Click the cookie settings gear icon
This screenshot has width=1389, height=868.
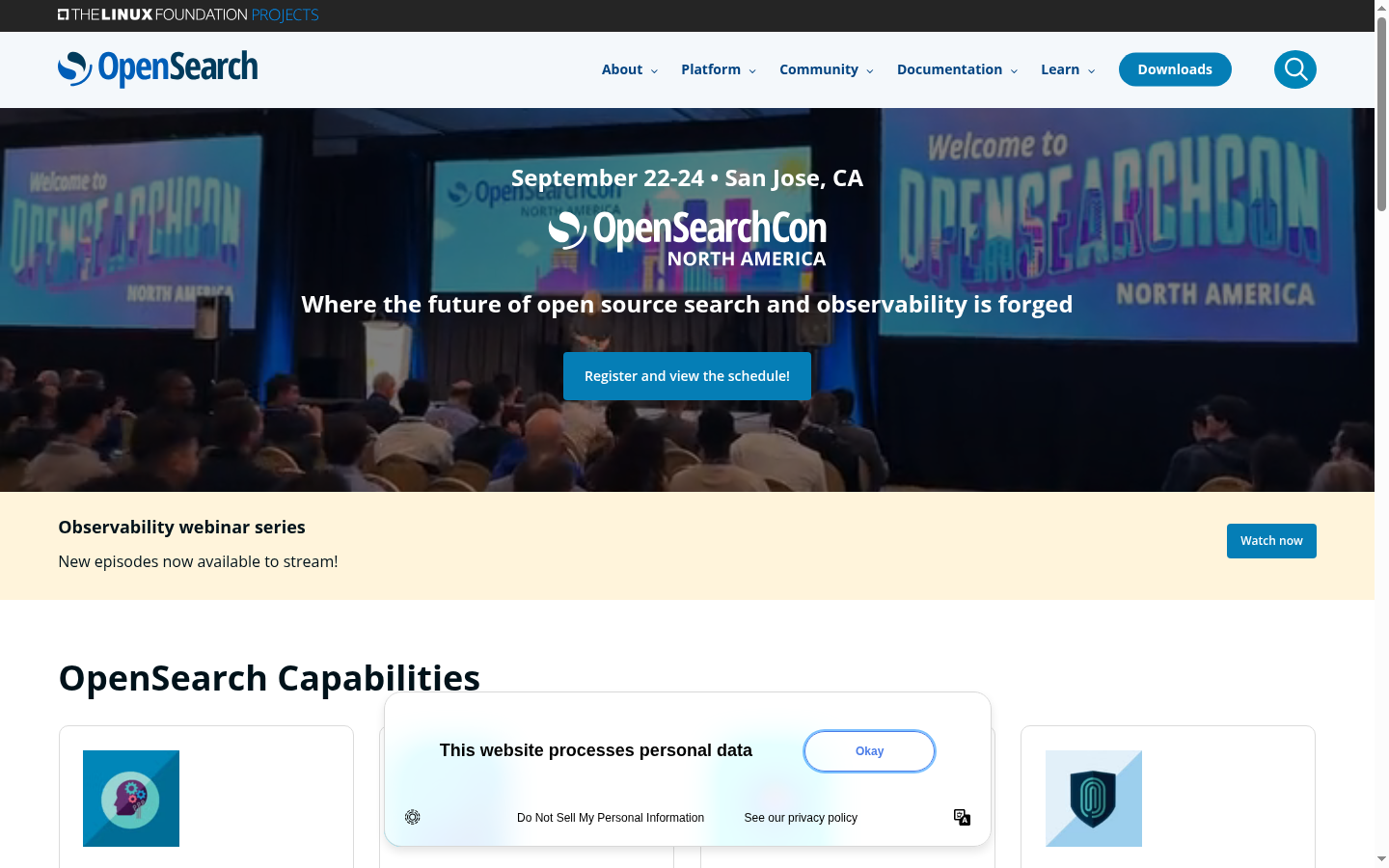point(413,817)
